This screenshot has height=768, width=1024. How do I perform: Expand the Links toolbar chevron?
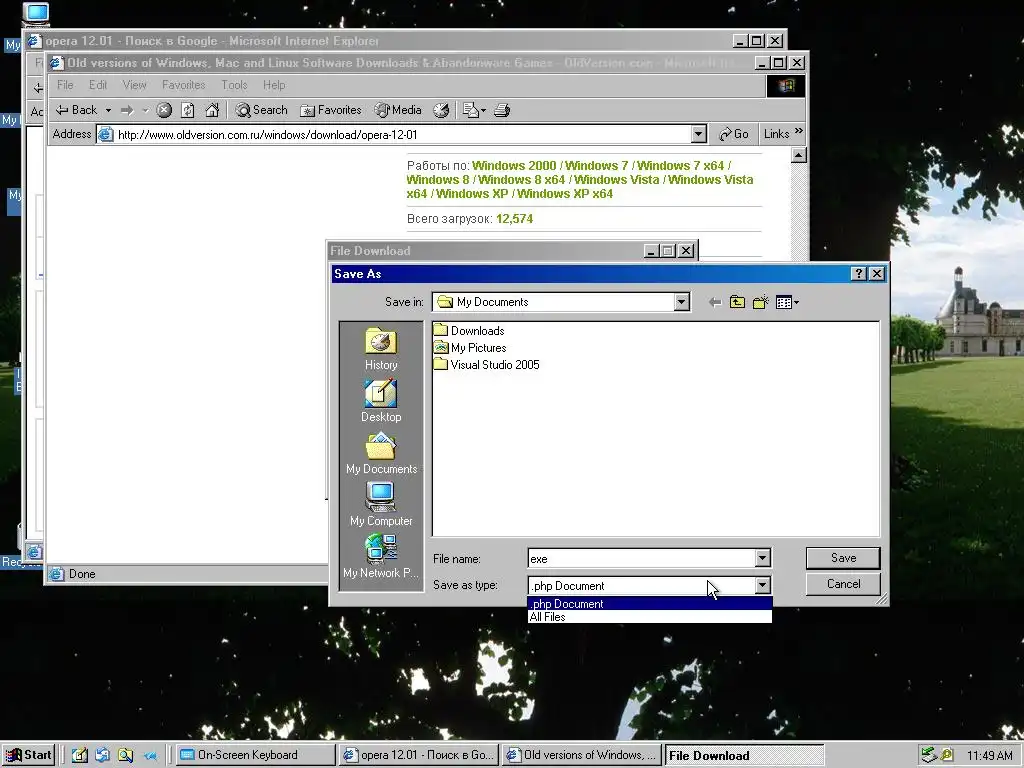(x=798, y=132)
